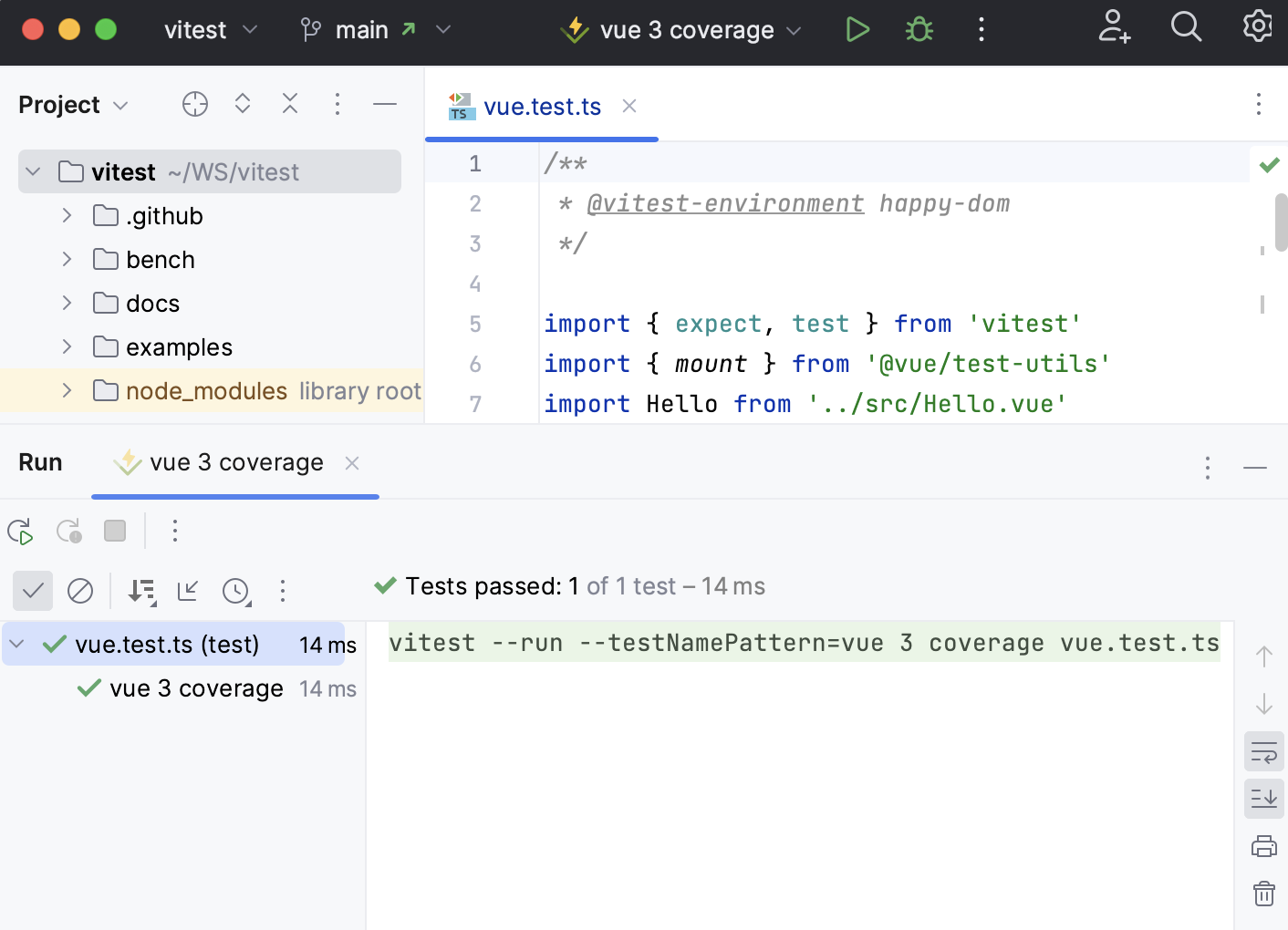Screen dimensions: 1288x930
Task: Open Search Everywhere magnifier
Action: point(1186,27)
